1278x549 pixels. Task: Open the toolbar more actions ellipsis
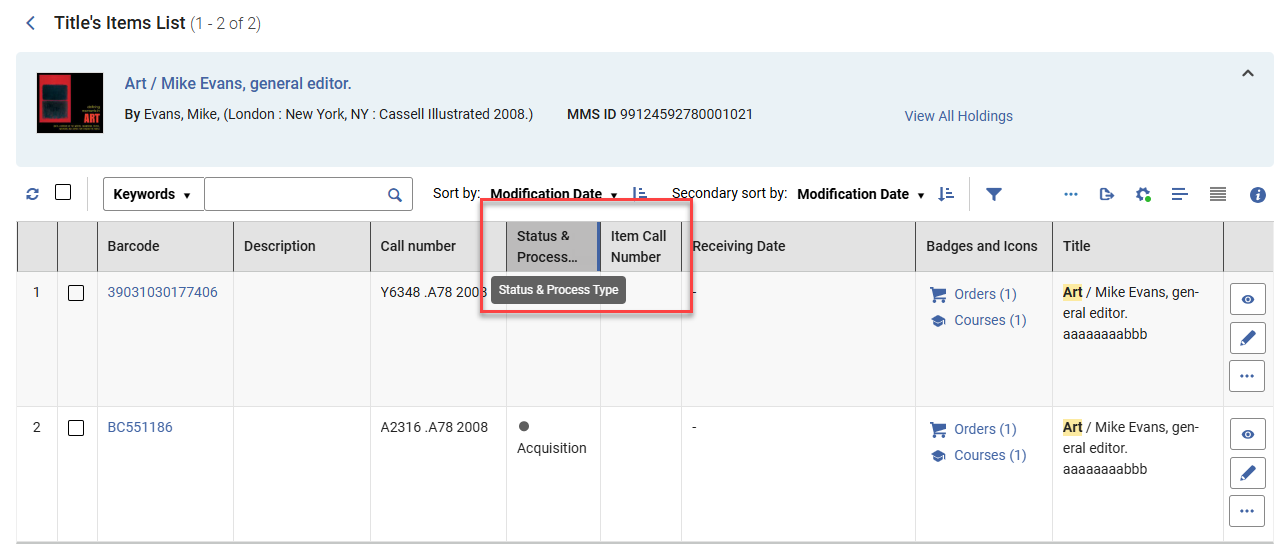point(1071,194)
